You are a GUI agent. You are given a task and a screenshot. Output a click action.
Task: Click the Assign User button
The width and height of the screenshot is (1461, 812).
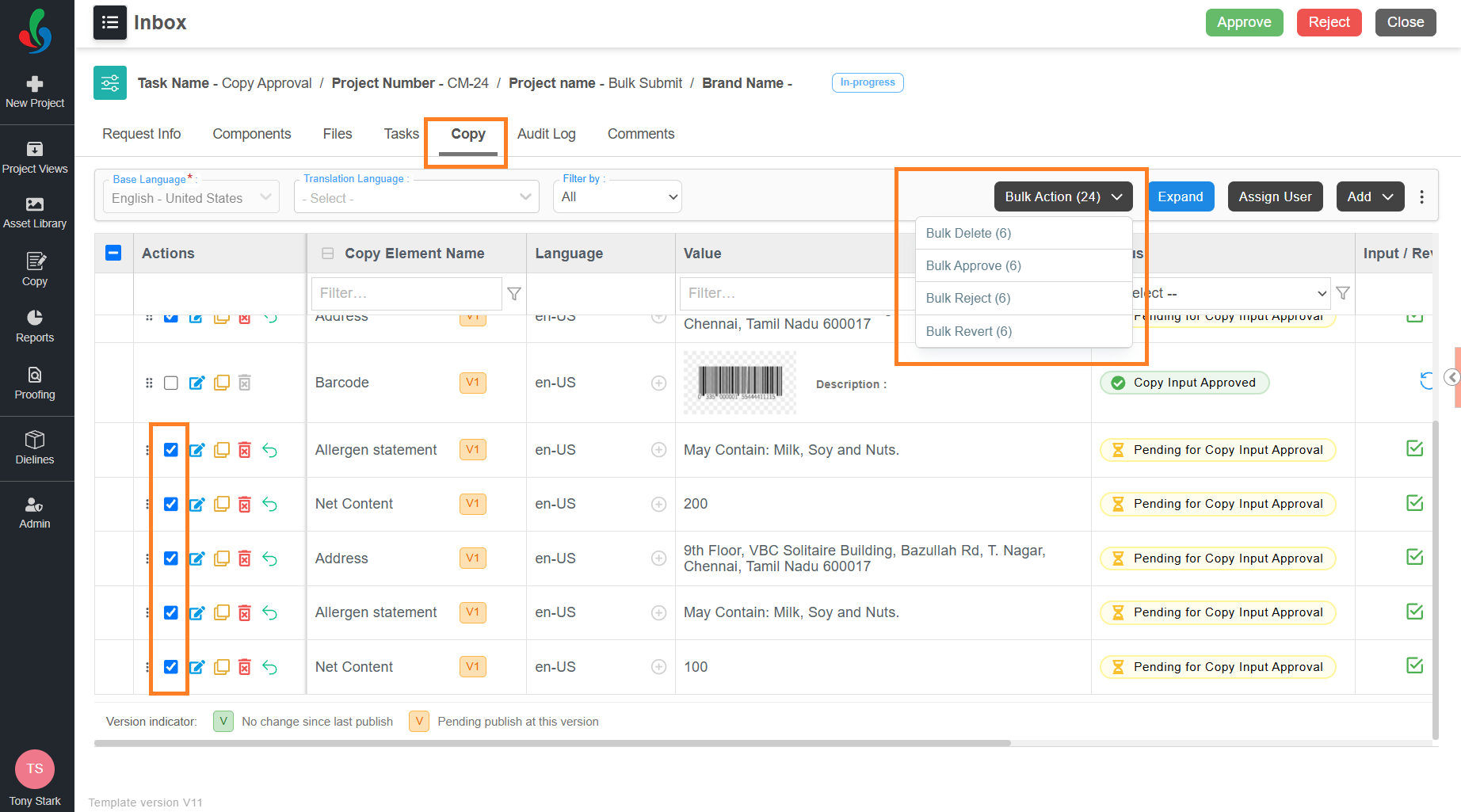coord(1275,196)
